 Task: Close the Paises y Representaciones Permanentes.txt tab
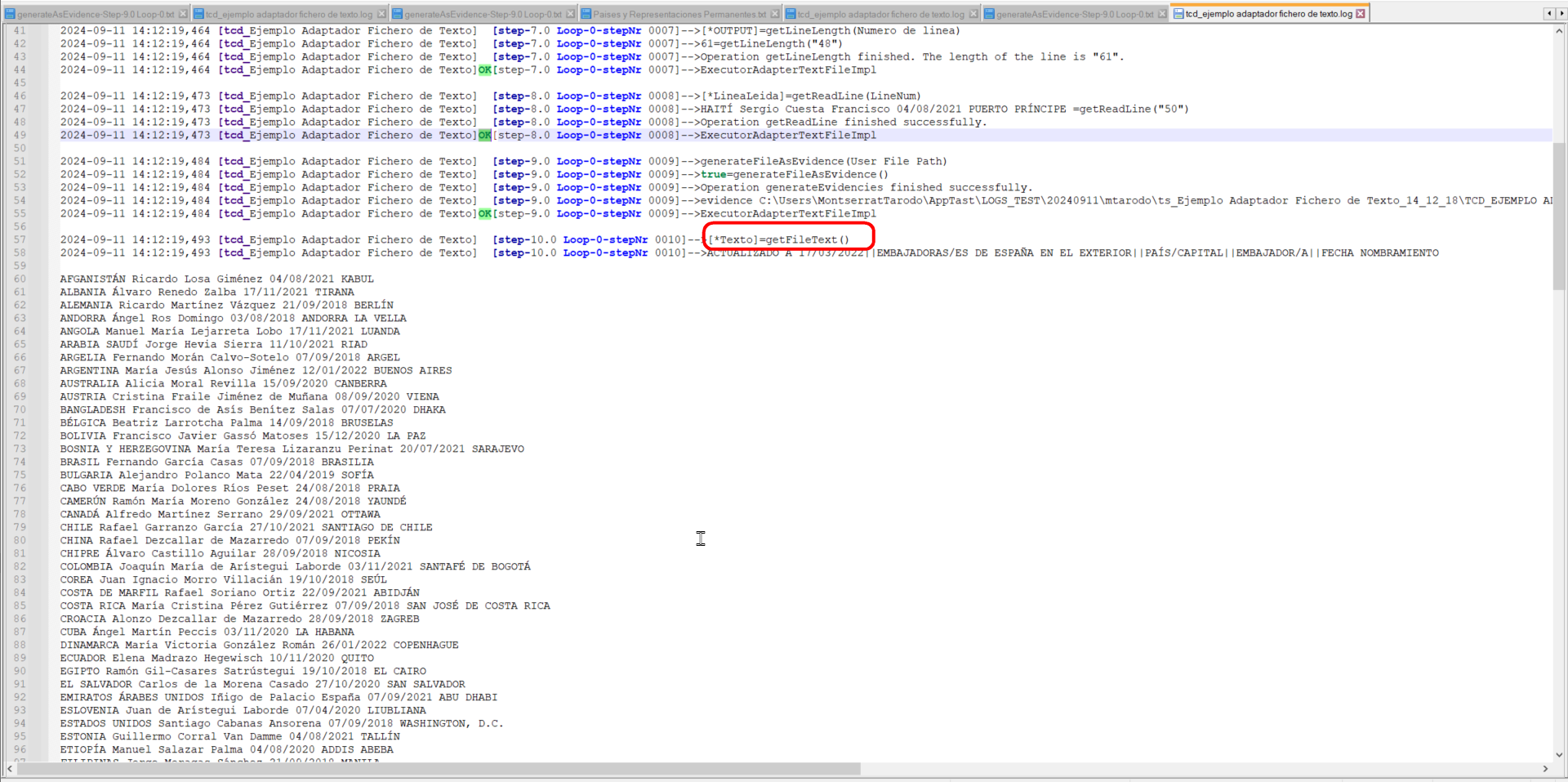[x=774, y=14]
